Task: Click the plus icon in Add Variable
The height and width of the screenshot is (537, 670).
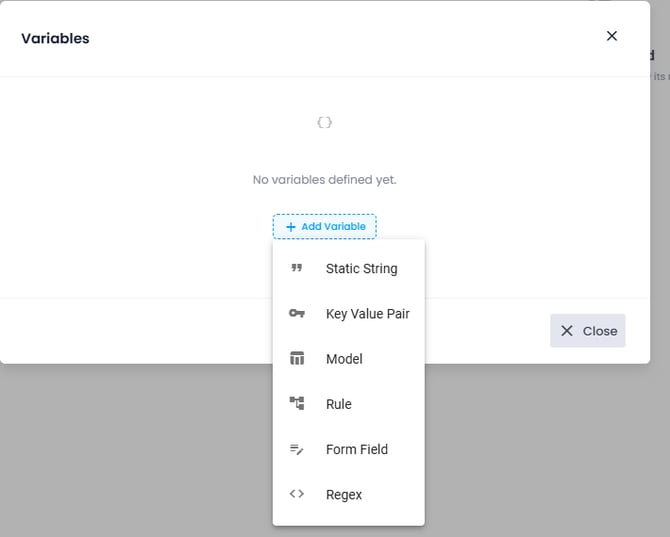Action: [291, 227]
